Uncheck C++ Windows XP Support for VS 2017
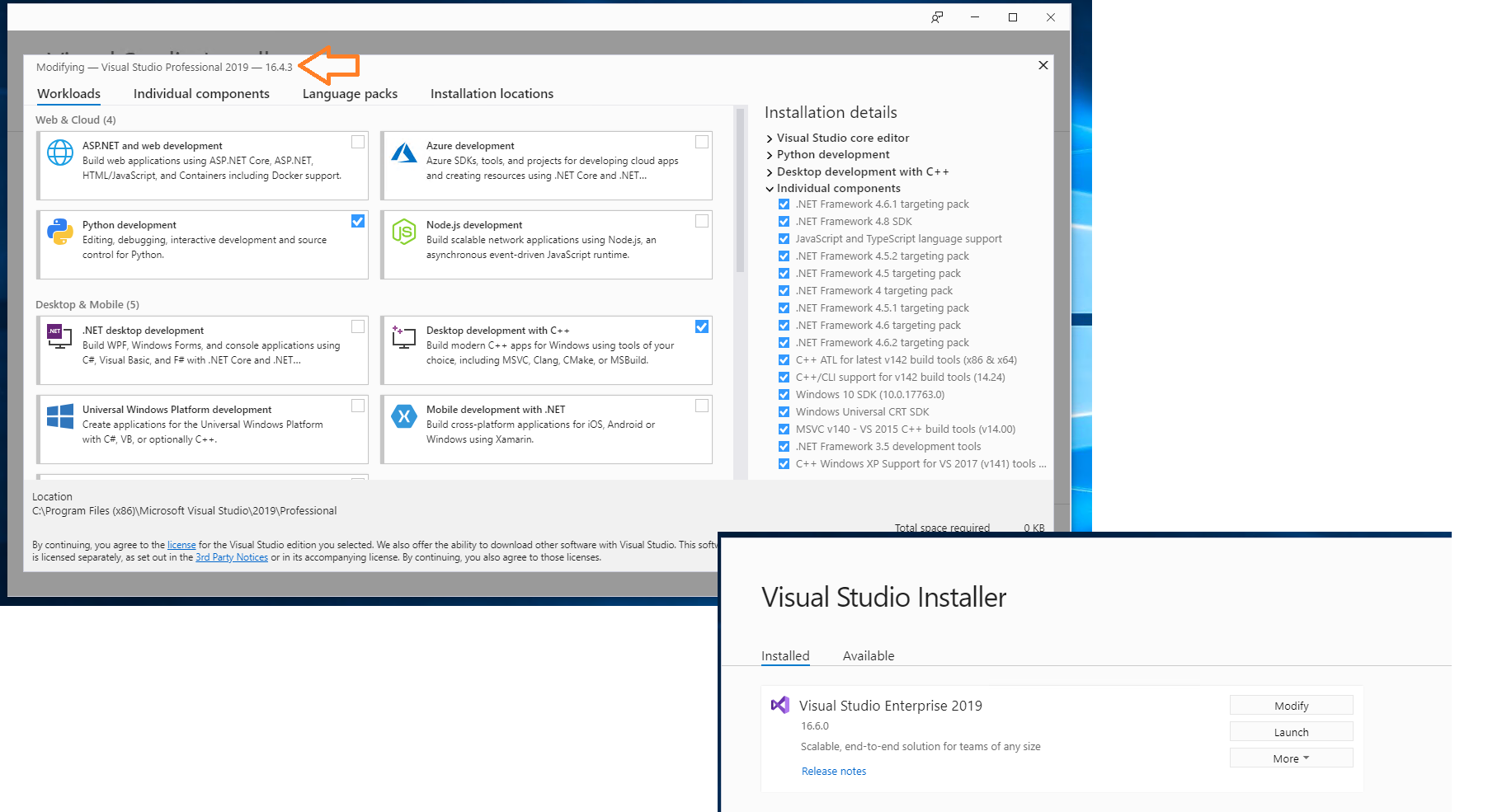The height and width of the screenshot is (812, 1502). point(784,464)
